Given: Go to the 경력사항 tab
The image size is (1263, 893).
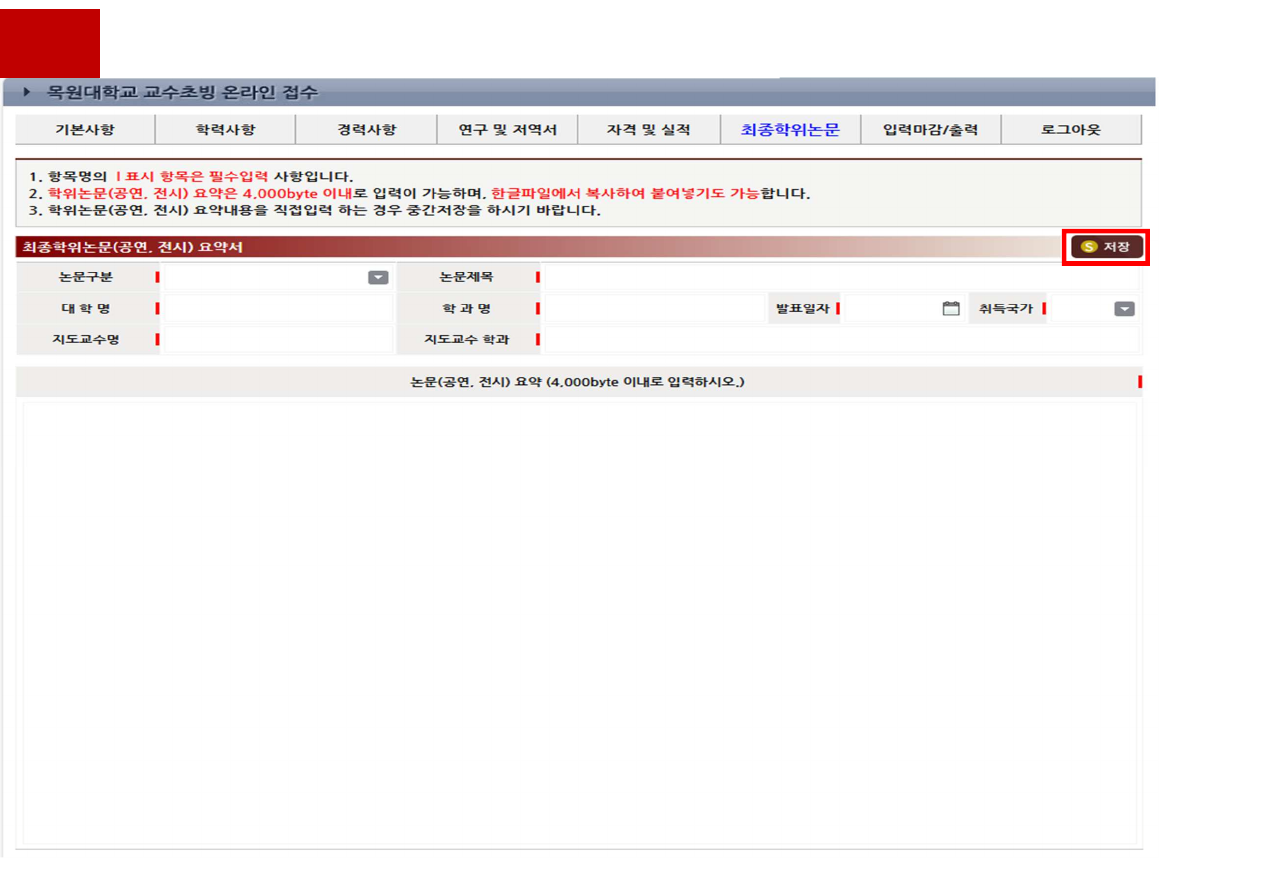Looking at the screenshot, I should 366,130.
